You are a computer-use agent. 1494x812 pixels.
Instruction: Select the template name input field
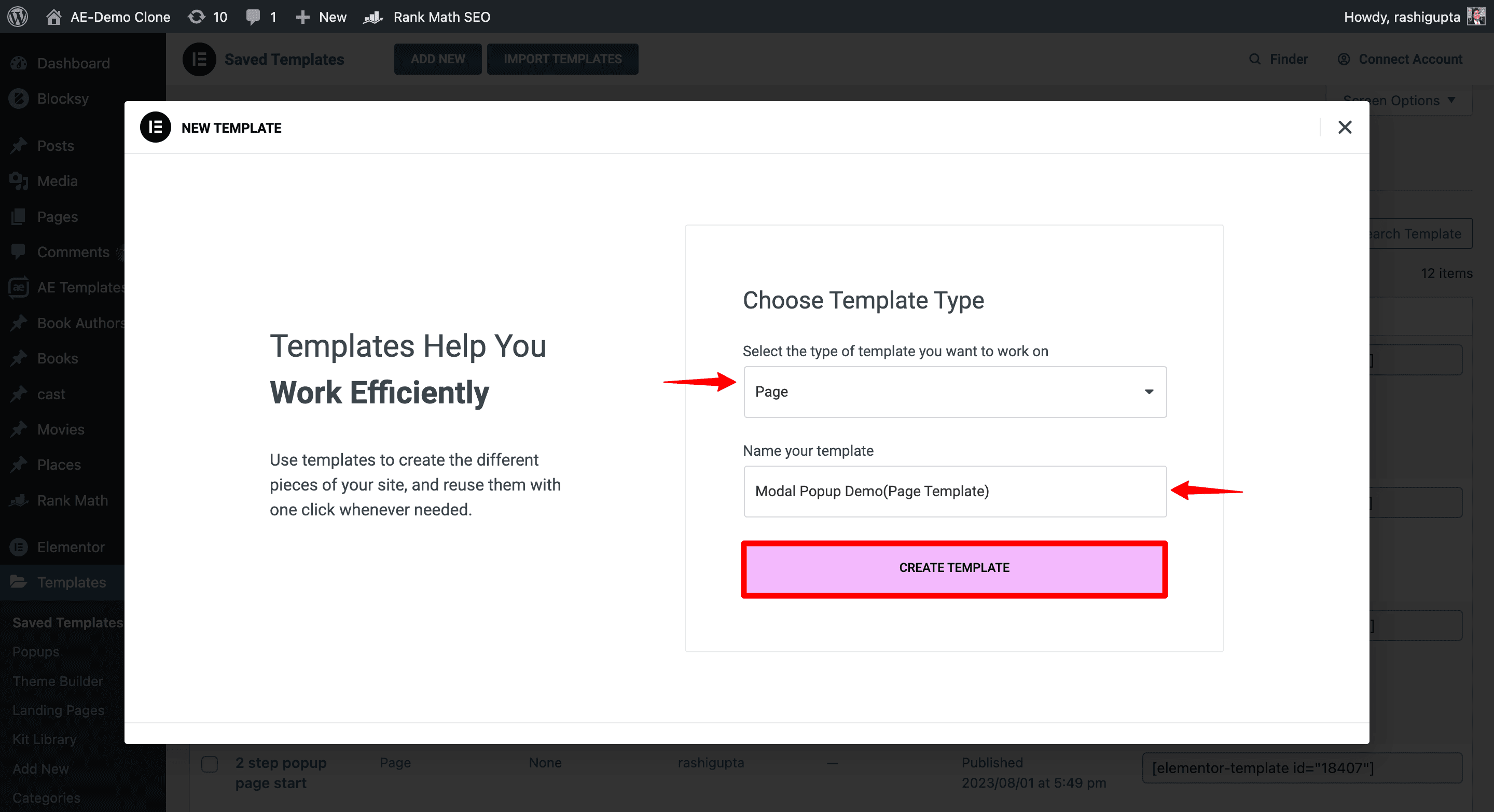[954, 491]
